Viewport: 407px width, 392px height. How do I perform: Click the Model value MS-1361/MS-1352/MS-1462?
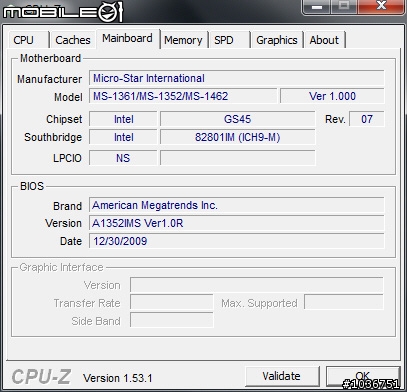coord(183,96)
